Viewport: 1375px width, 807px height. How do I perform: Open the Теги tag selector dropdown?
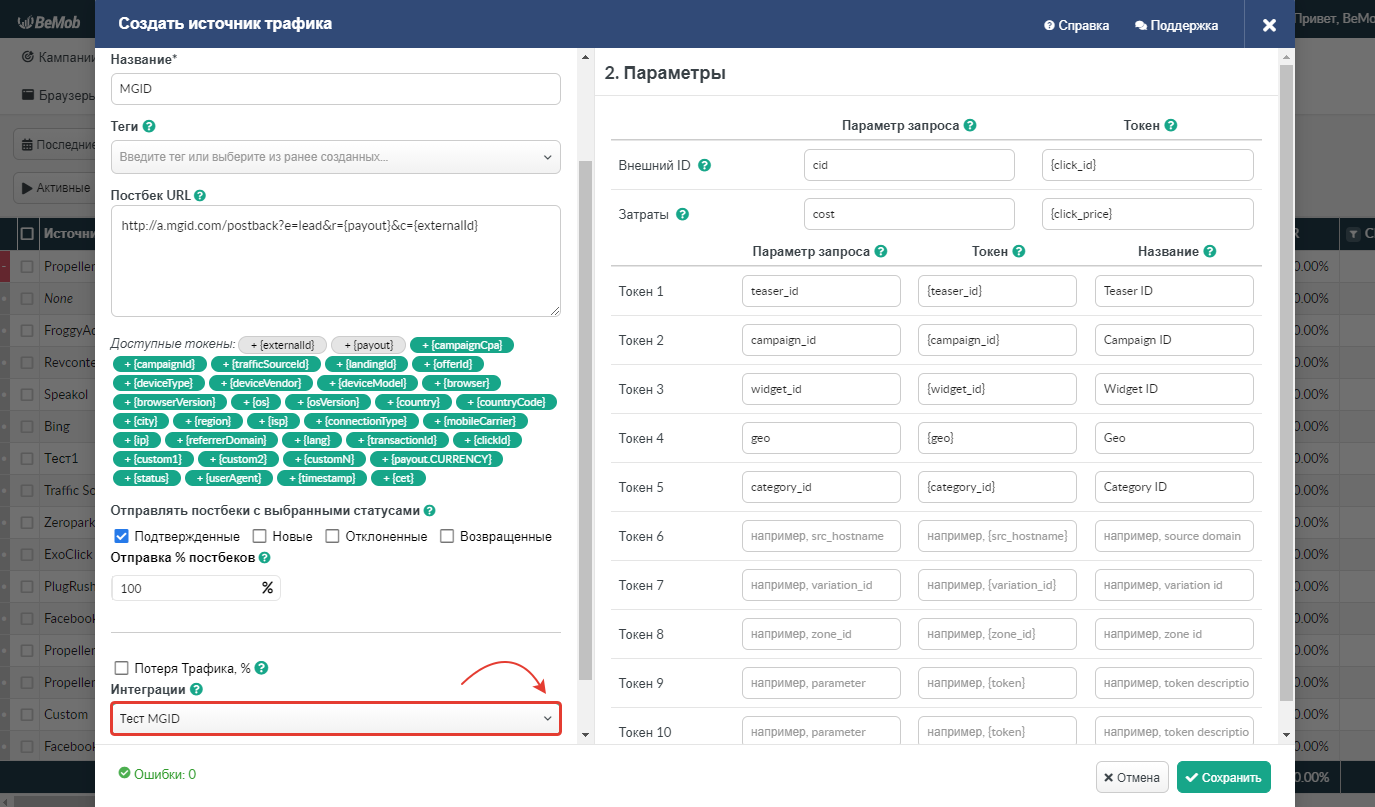coord(336,157)
